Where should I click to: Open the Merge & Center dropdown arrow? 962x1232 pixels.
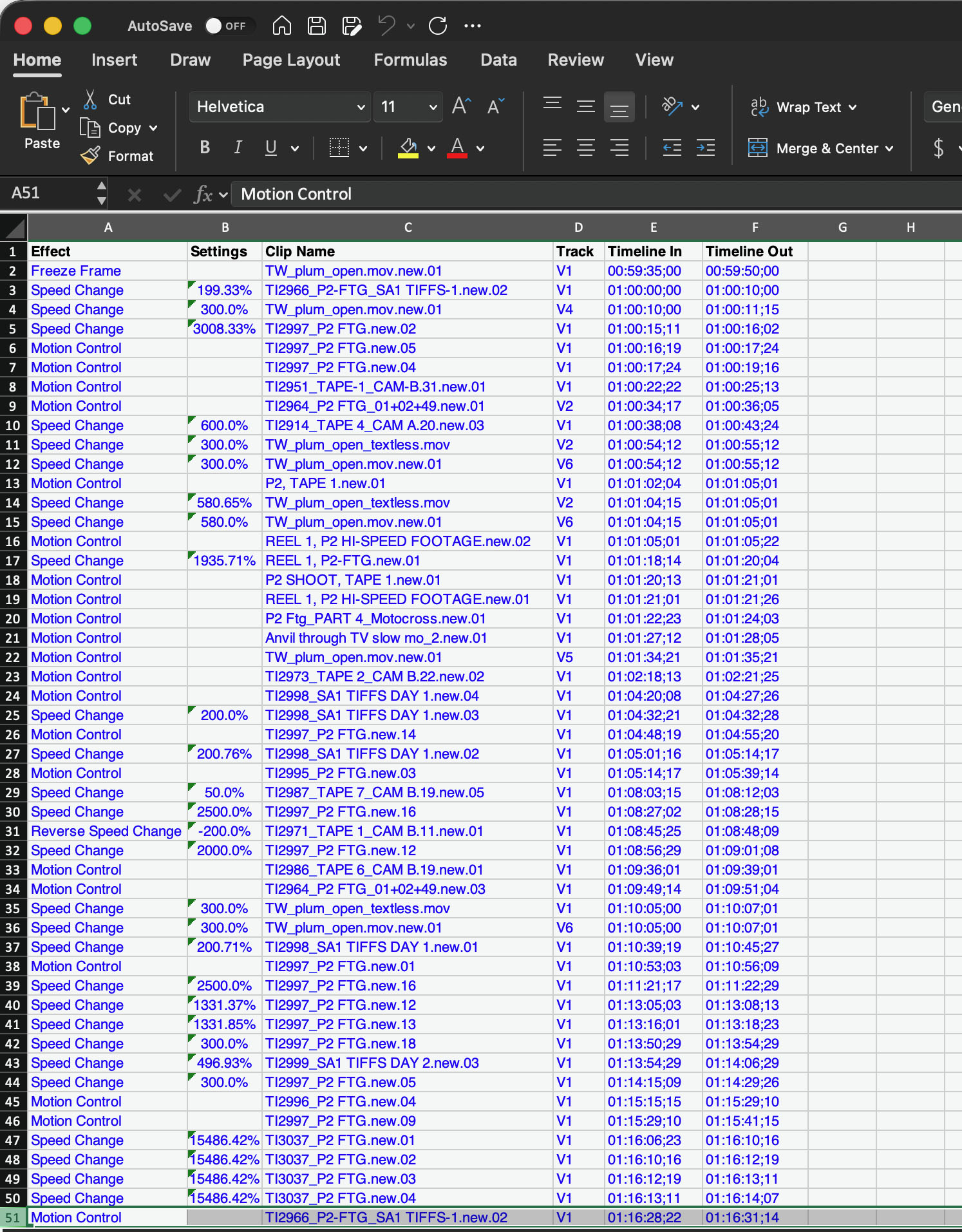click(x=889, y=149)
